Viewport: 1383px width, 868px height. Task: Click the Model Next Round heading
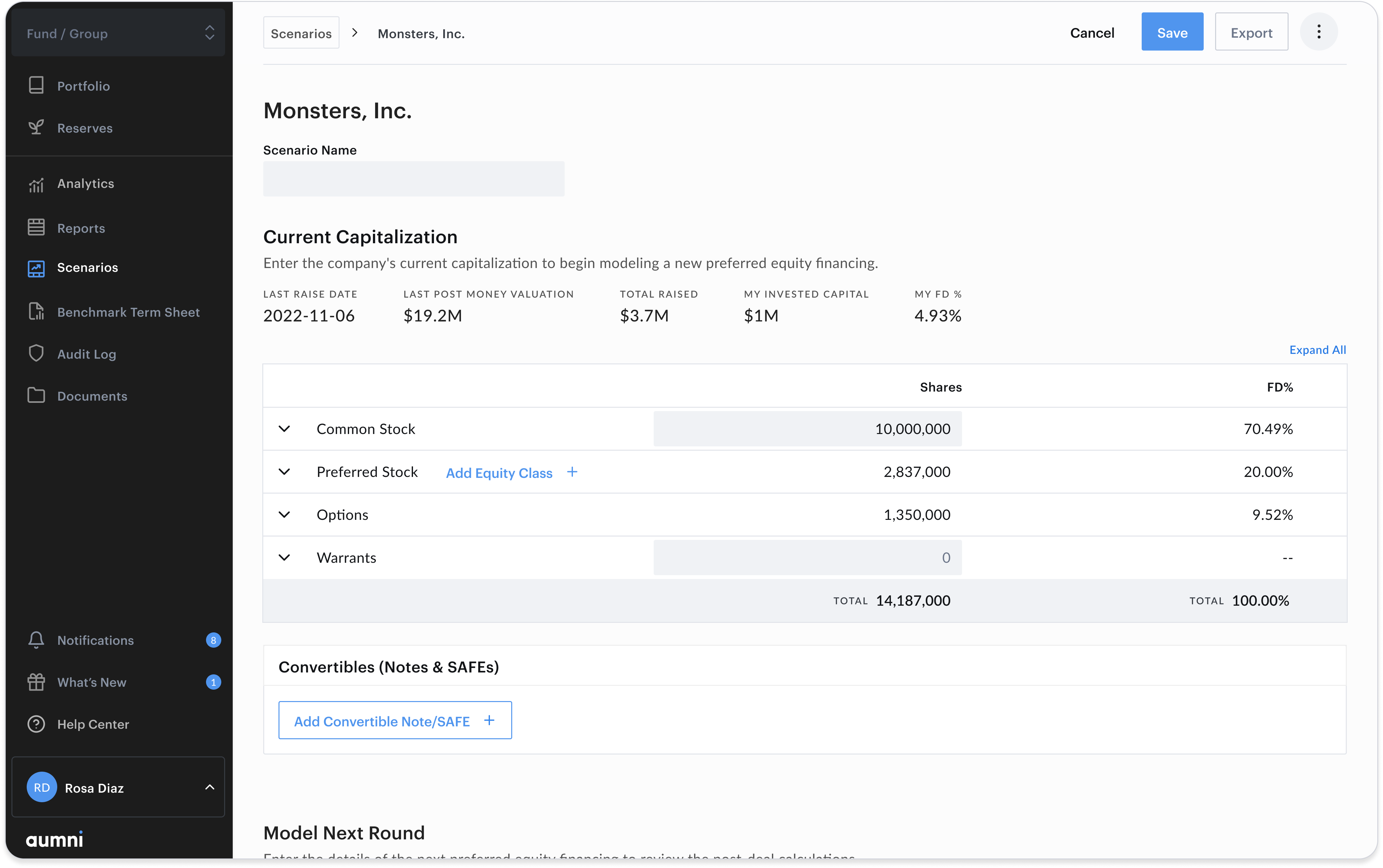click(344, 832)
